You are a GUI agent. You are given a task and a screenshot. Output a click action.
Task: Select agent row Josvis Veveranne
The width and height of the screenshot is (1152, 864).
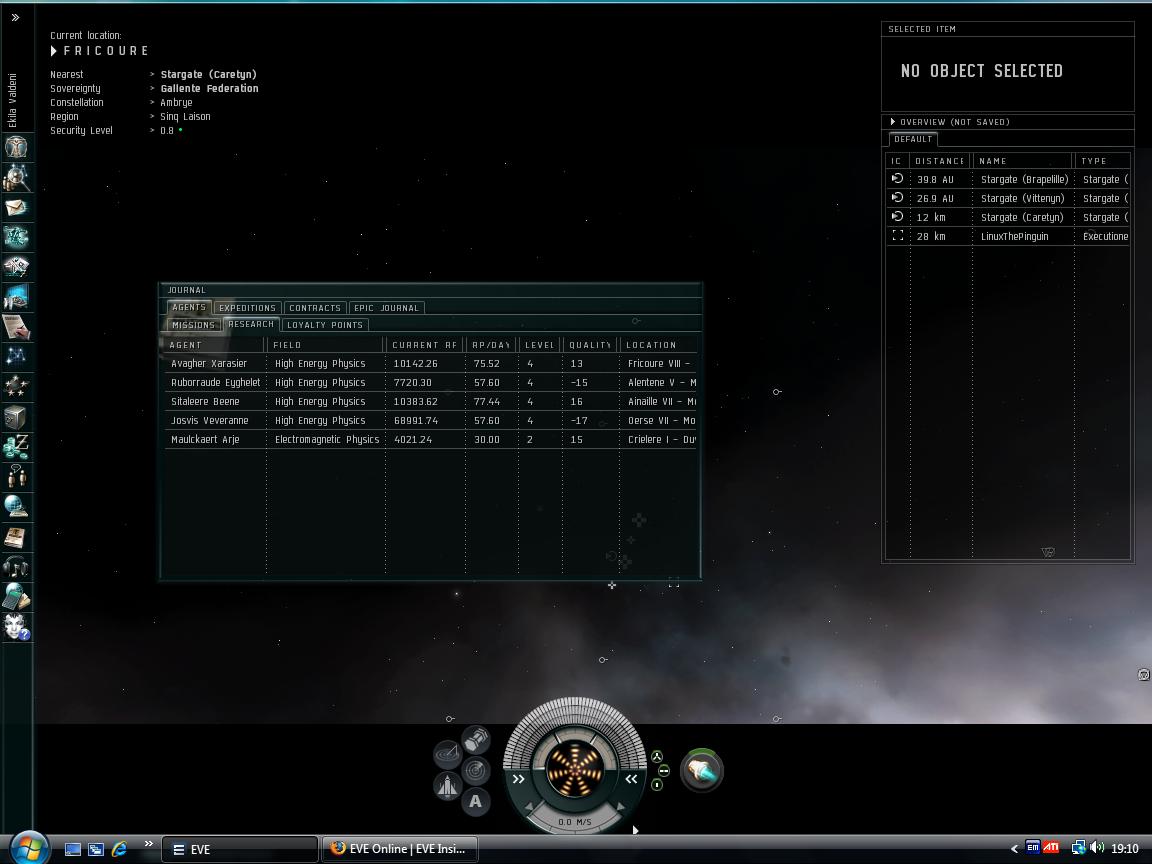(x=431, y=421)
